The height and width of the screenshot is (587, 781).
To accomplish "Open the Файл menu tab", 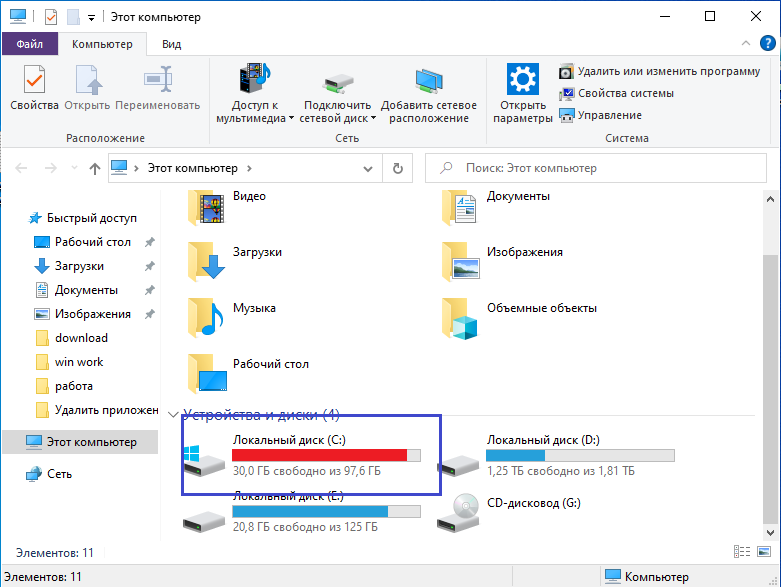I will point(29,44).
